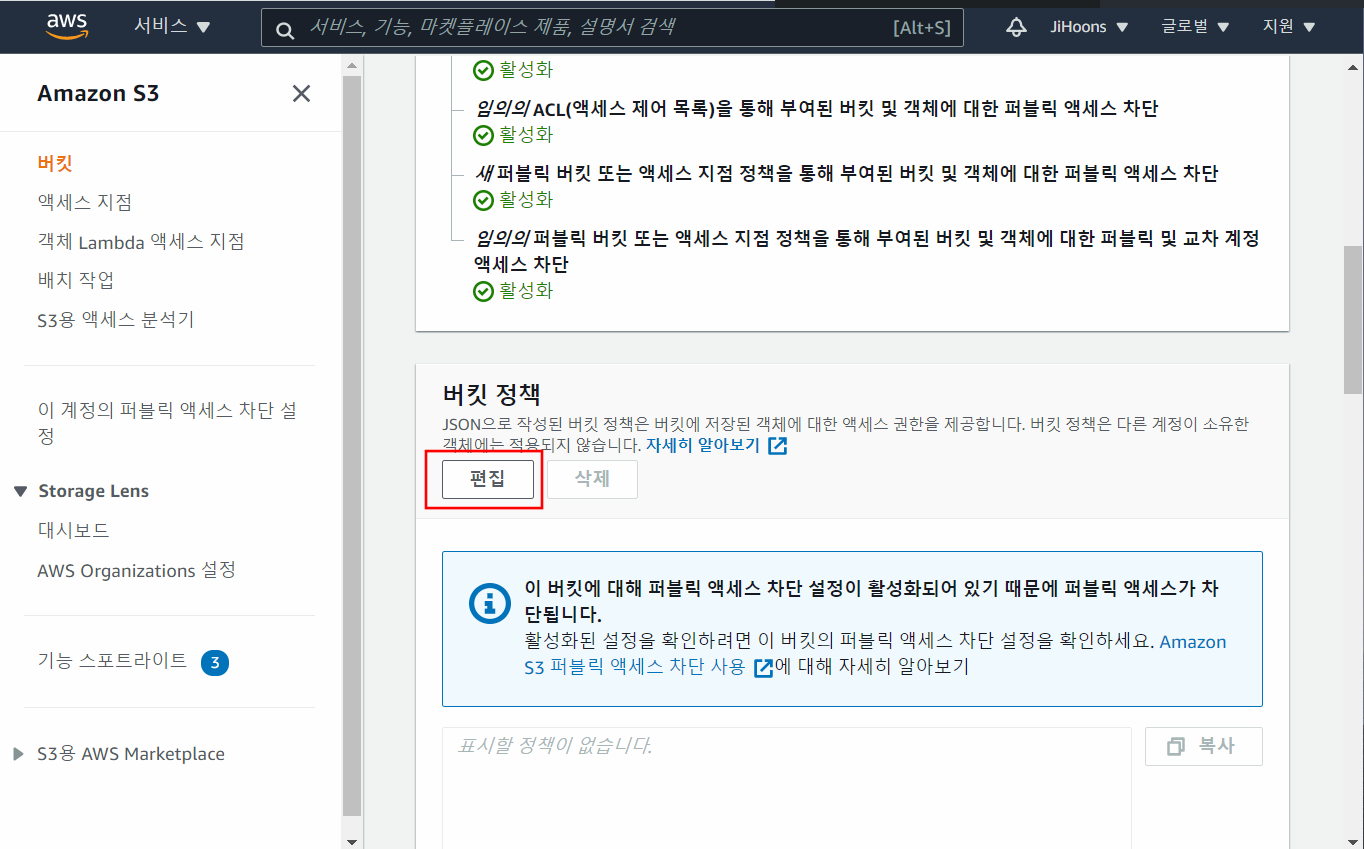
Task: Close the Amazon S3 sidebar panel
Action: pyautogui.click(x=301, y=94)
